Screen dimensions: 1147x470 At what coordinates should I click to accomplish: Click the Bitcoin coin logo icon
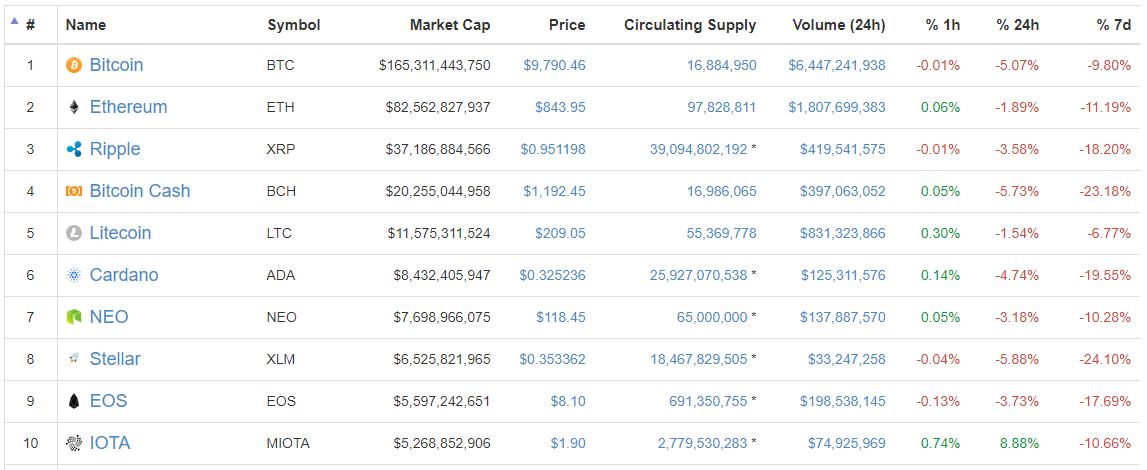point(73,65)
